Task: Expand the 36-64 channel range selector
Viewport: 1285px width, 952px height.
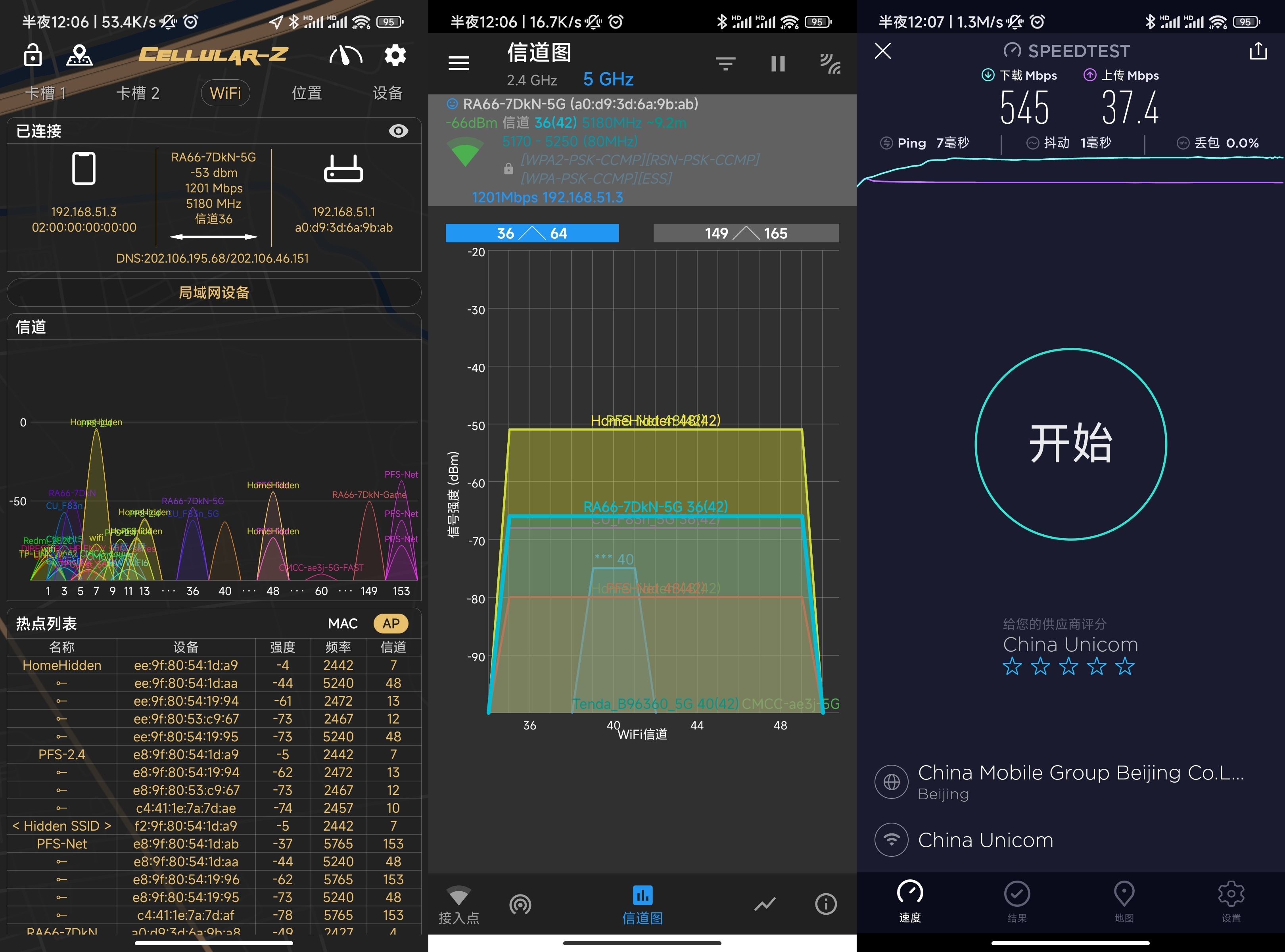Action: (531, 233)
